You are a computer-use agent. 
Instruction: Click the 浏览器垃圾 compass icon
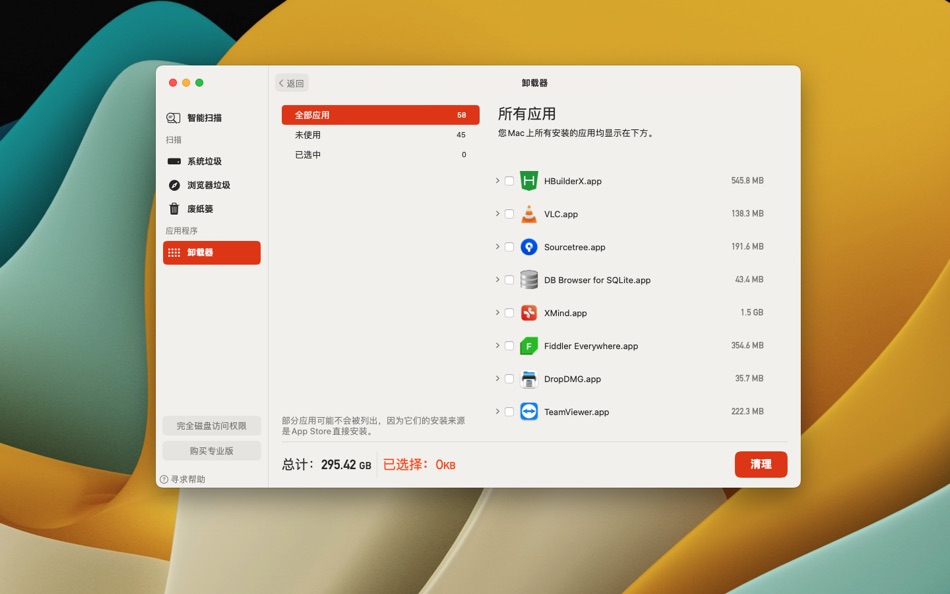click(174, 185)
